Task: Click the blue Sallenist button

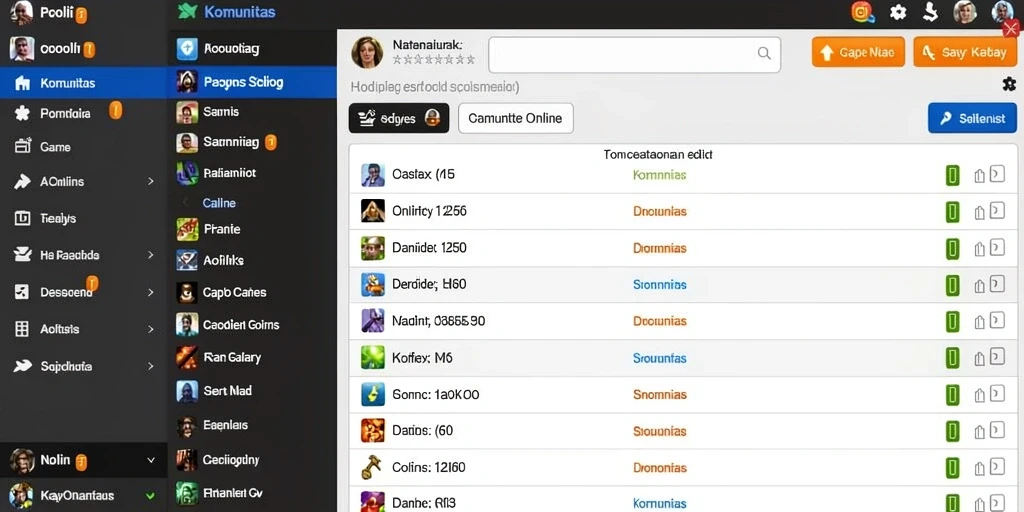Action: [x=972, y=118]
